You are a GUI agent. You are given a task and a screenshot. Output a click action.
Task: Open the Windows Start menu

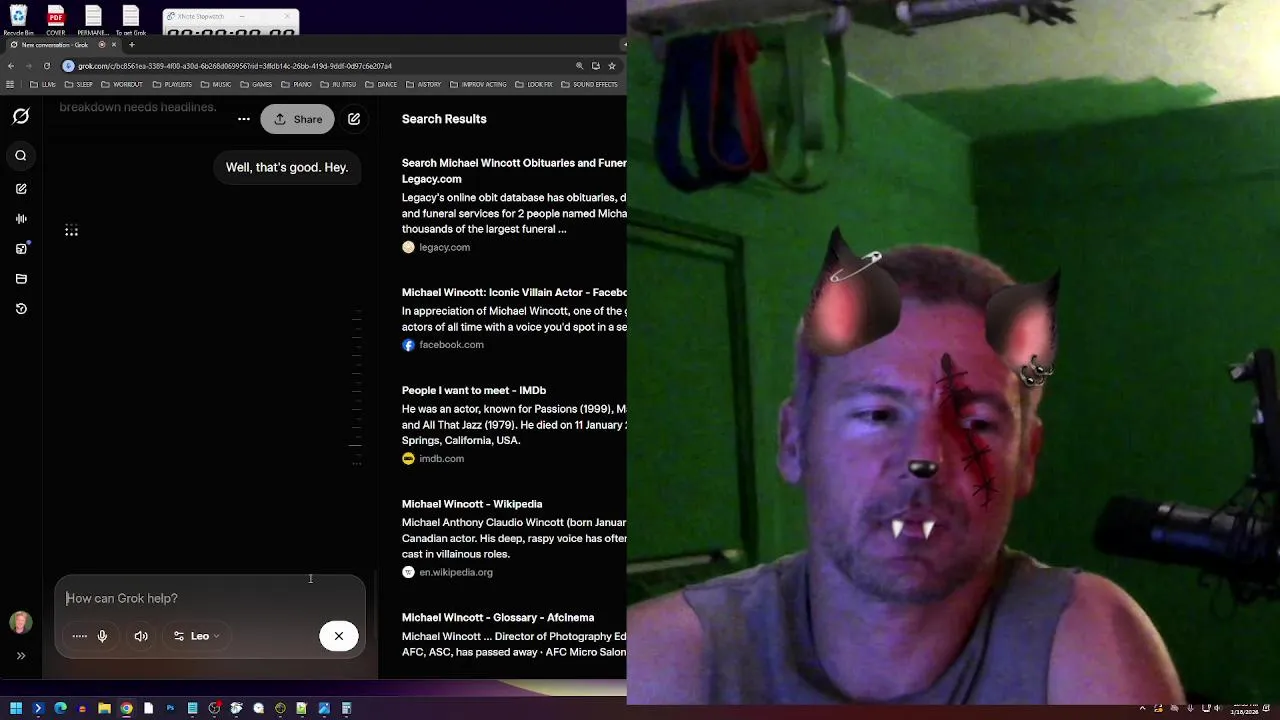click(16, 708)
